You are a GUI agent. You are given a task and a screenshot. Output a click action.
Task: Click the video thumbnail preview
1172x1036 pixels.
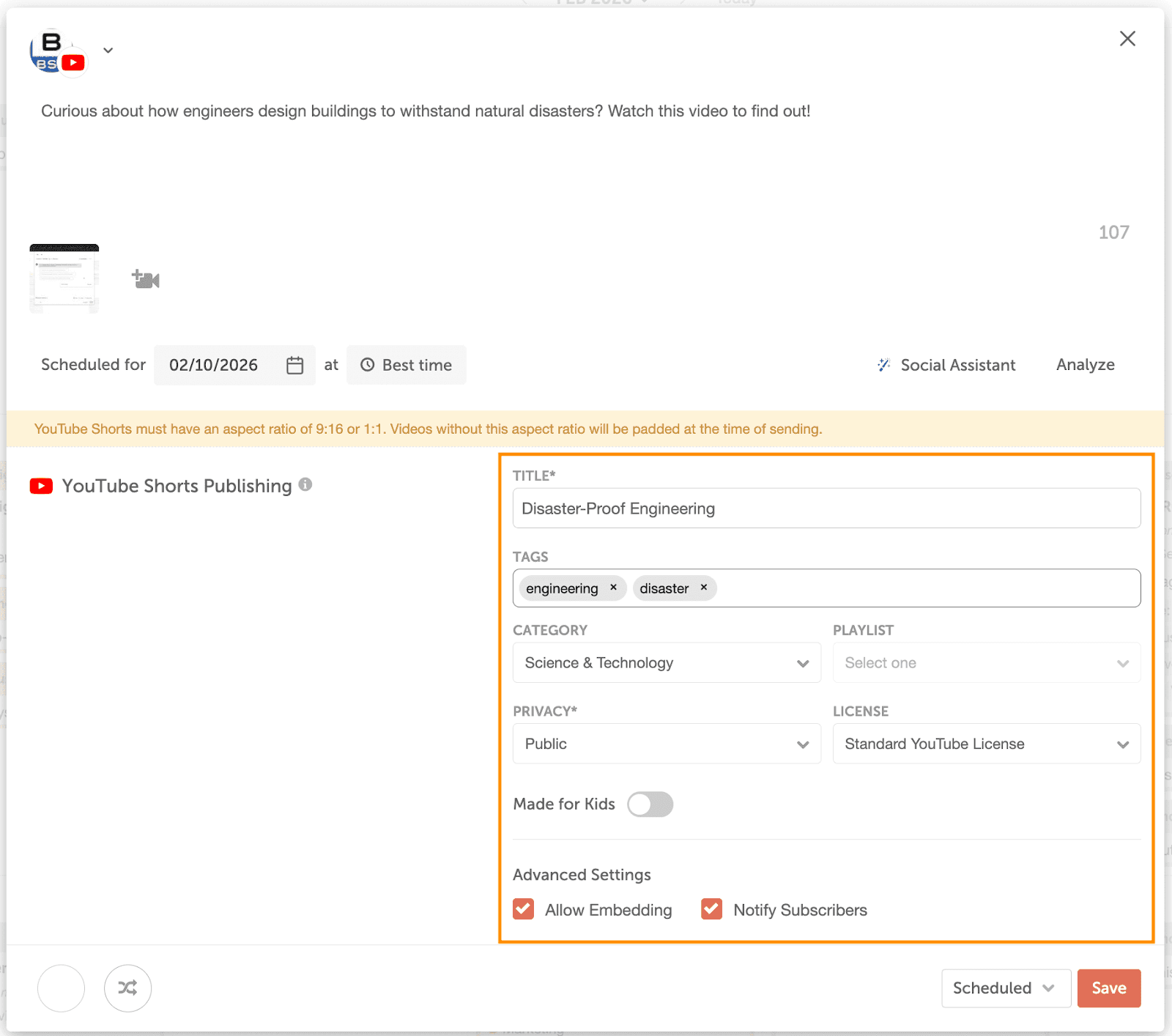64,279
